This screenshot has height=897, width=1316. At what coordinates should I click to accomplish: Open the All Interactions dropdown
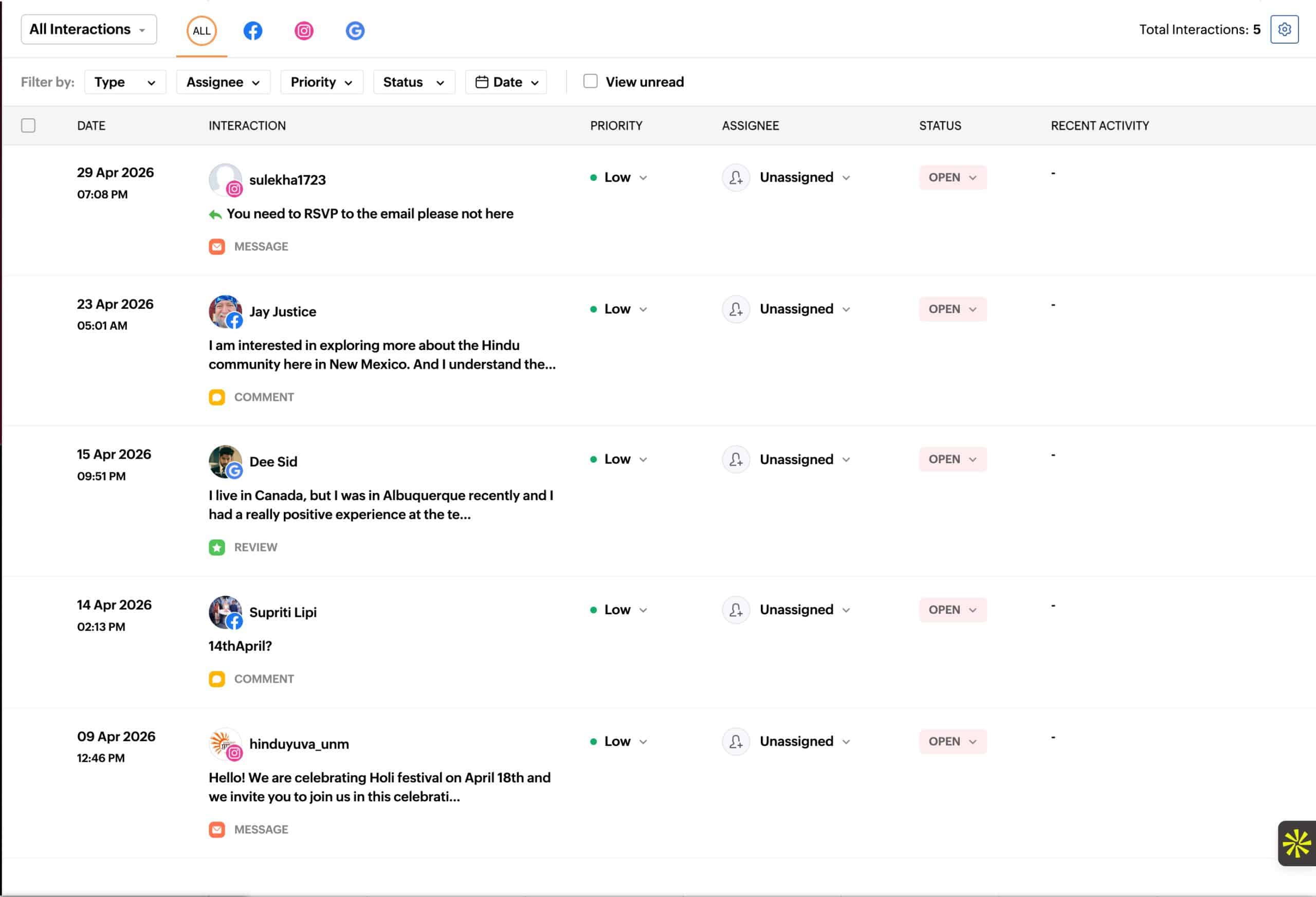89,29
